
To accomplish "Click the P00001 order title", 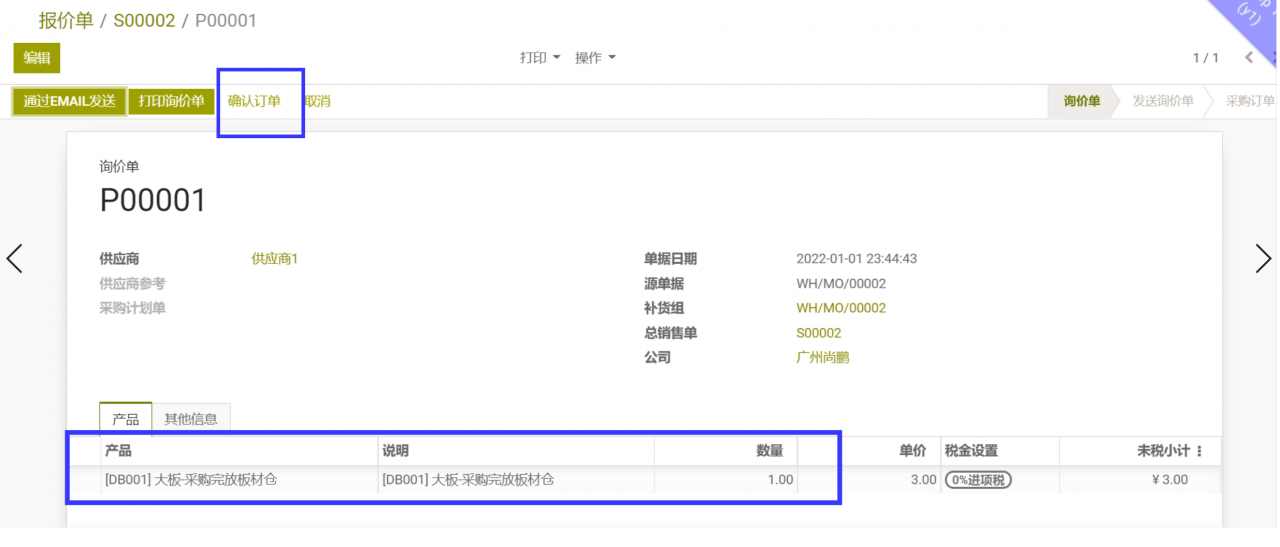I will coord(153,200).
